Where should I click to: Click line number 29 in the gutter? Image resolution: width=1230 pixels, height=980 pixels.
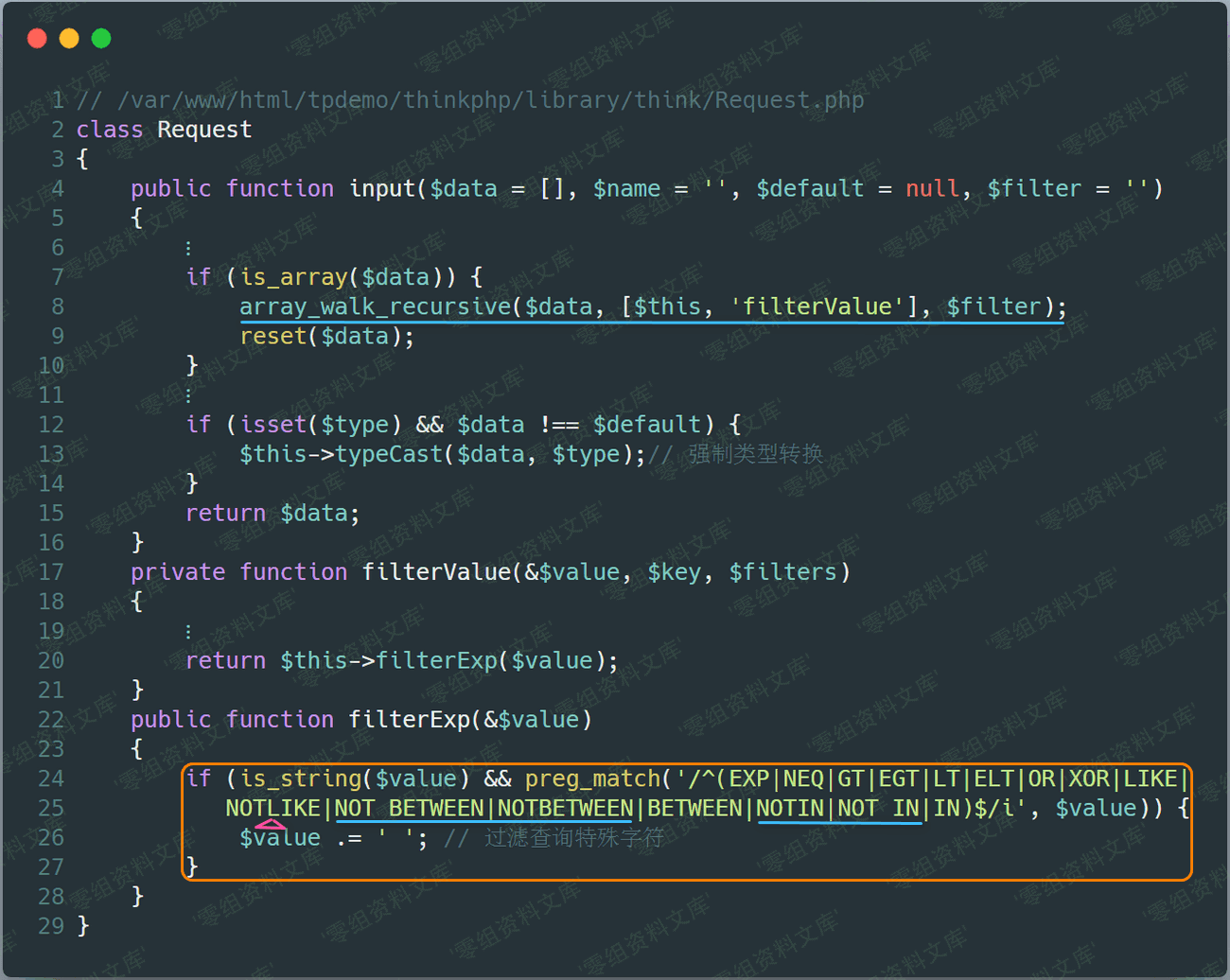51,926
